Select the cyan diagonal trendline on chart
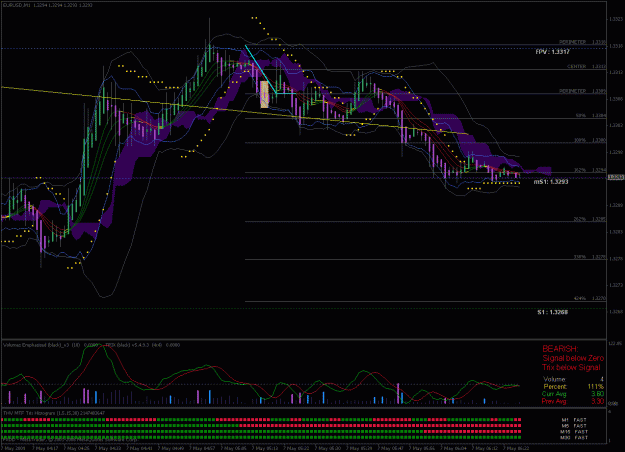This screenshot has width=625, height=452. click(x=261, y=69)
